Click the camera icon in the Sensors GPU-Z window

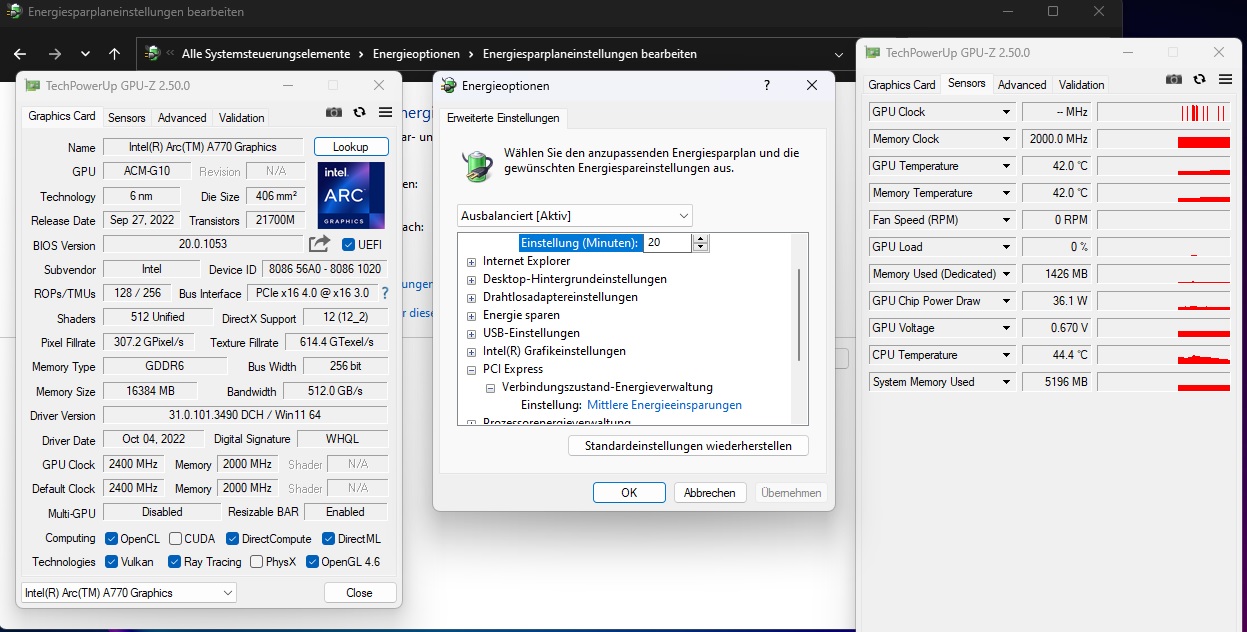pos(1174,79)
